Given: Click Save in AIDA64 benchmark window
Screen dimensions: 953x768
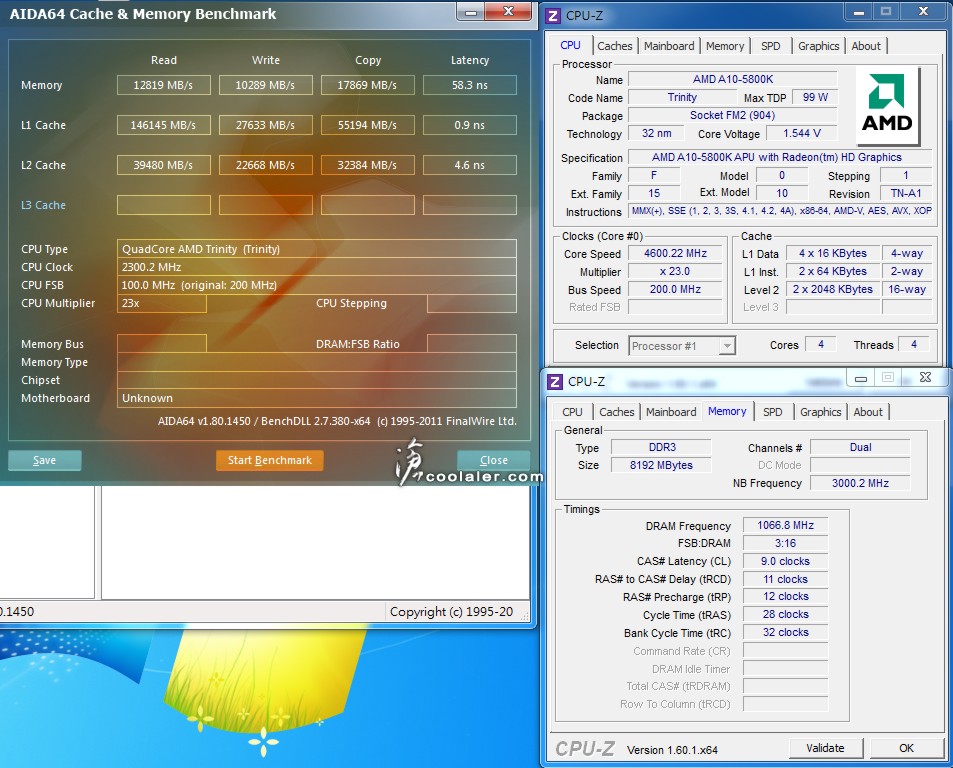Looking at the screenshot, I should [x=44, y=460].
